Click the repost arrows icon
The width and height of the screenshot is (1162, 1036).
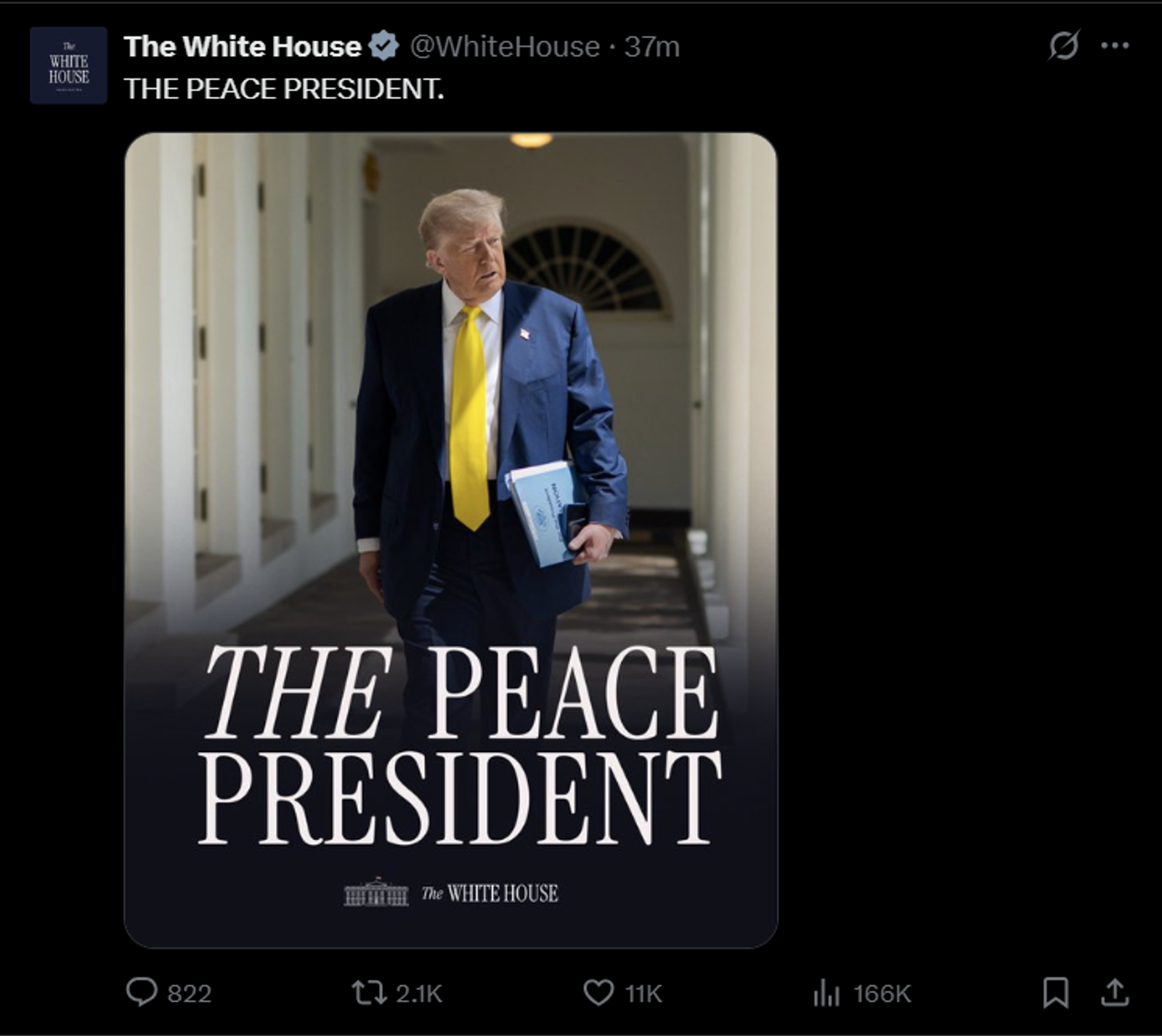tap(369, 992)
